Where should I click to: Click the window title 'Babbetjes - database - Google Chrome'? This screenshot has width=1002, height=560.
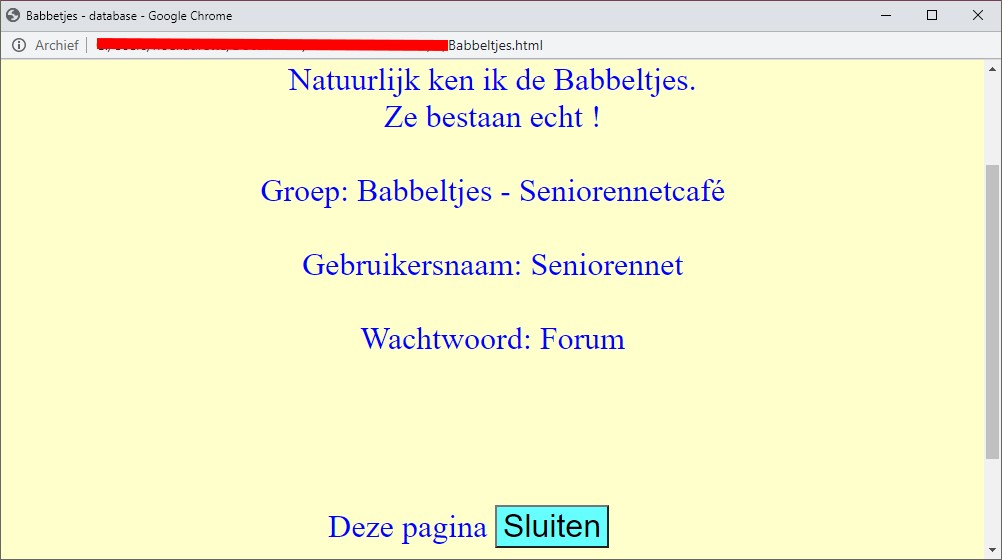[129, 16]
